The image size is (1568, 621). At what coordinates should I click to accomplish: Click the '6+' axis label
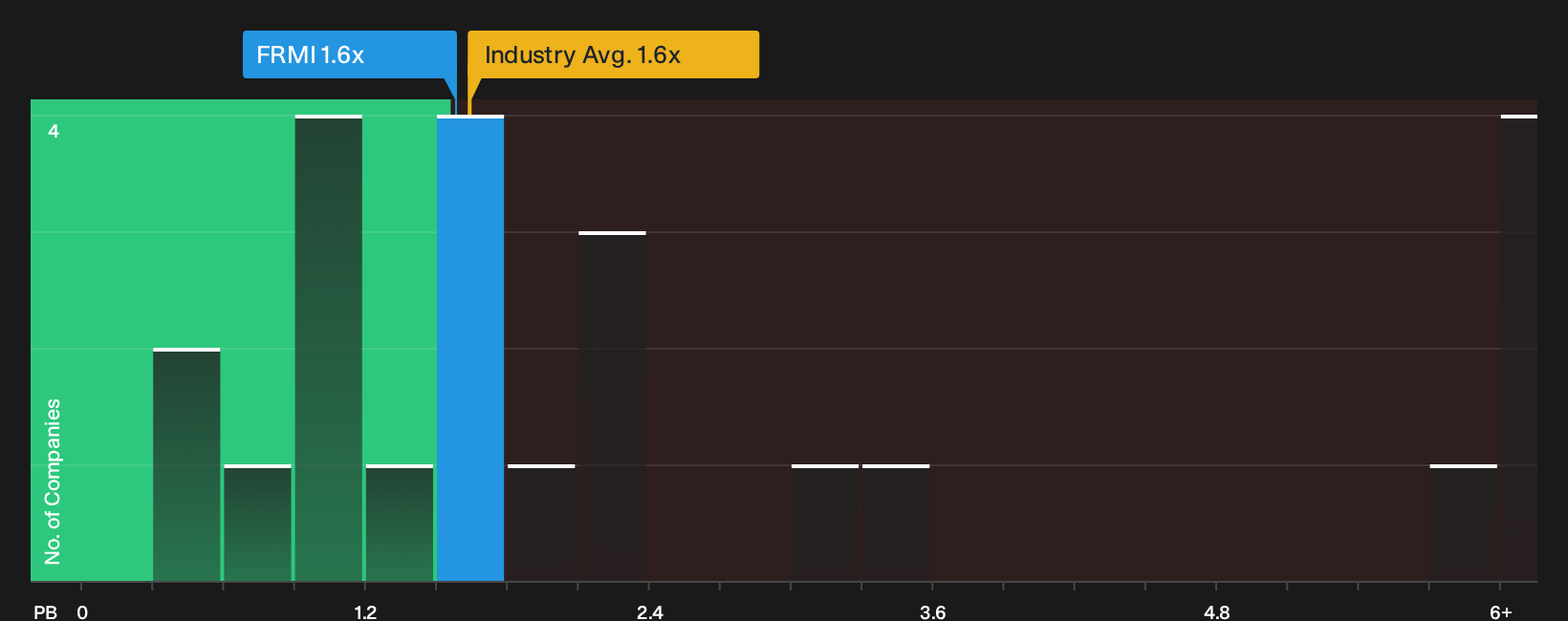[x=1501, y=611]
